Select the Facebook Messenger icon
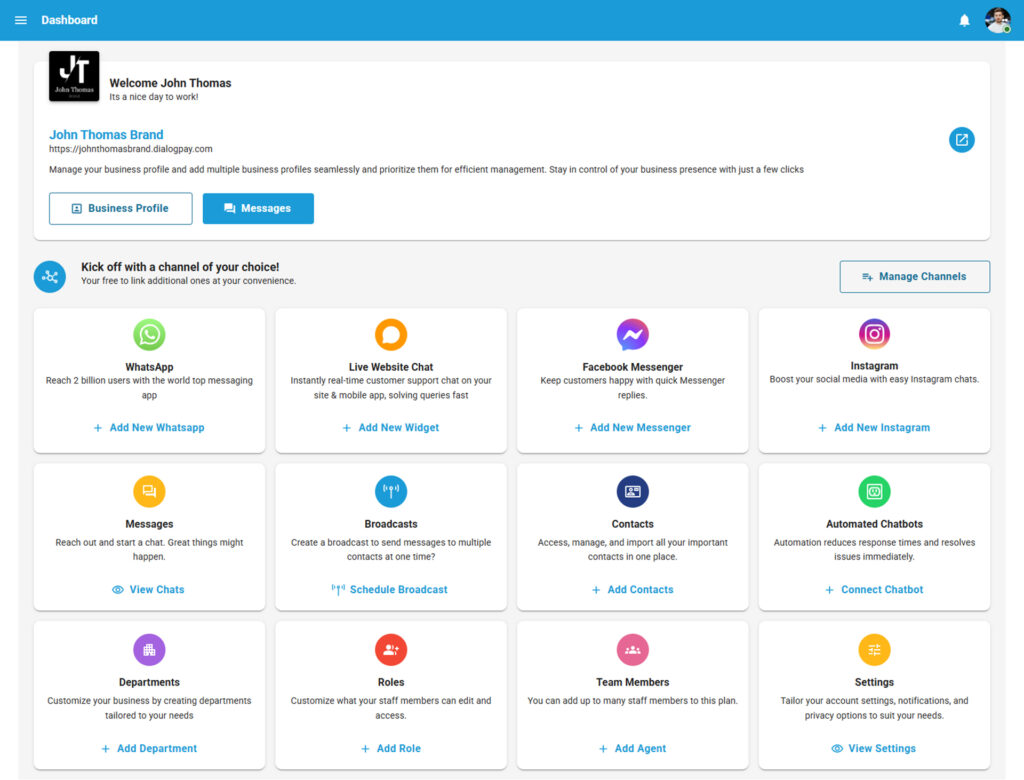This screenshot has width=1024, height=780. point(632,334)
